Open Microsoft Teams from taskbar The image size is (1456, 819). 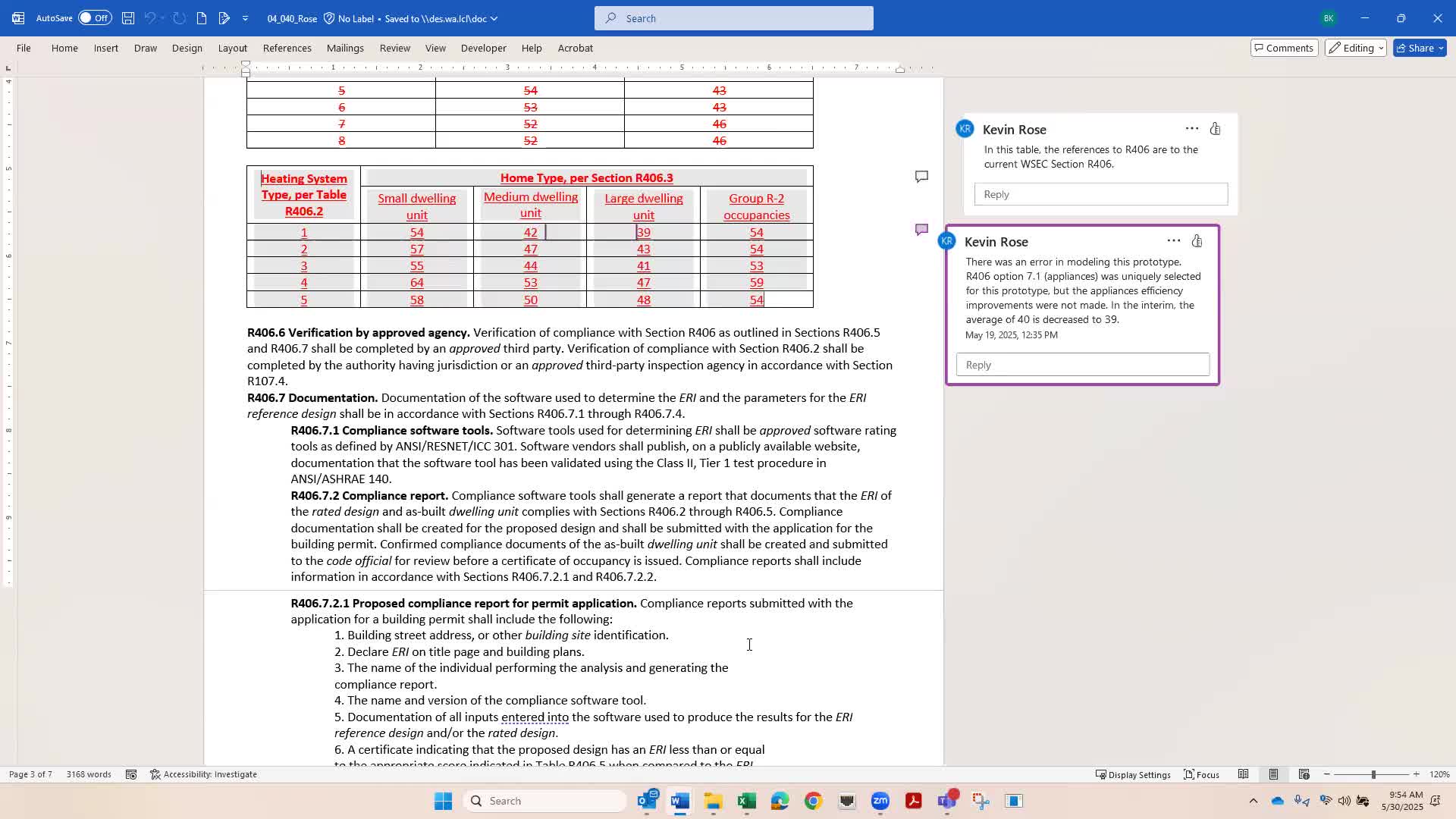[x=947, y=801]
